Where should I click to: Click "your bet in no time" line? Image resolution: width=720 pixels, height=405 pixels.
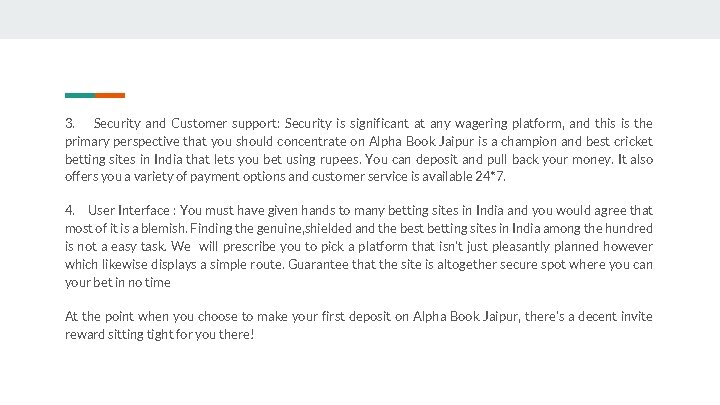(118, 283)
